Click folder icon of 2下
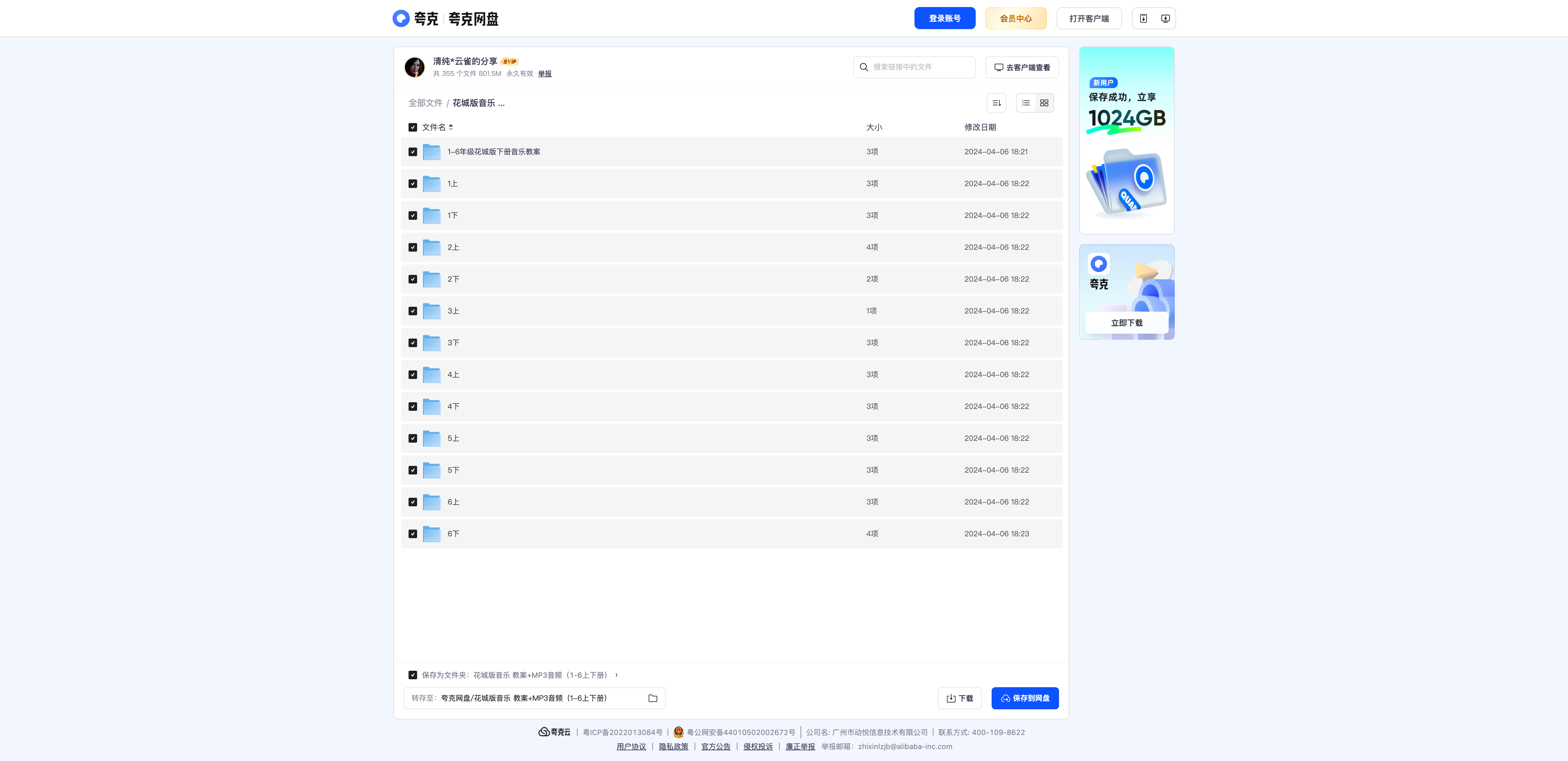 pyautogui.click(x=432, y=279)
